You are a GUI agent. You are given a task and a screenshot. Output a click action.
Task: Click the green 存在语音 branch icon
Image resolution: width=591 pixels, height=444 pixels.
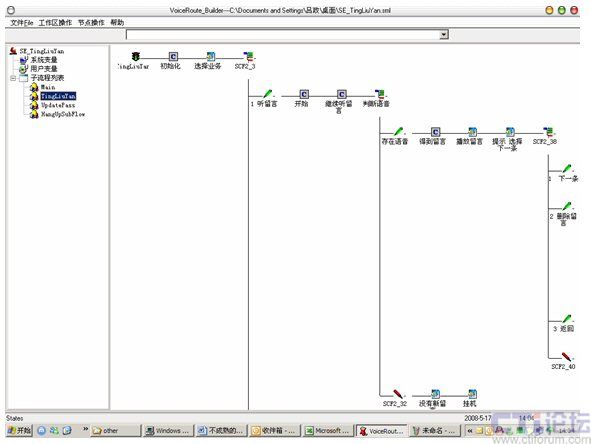pos(398,132)
